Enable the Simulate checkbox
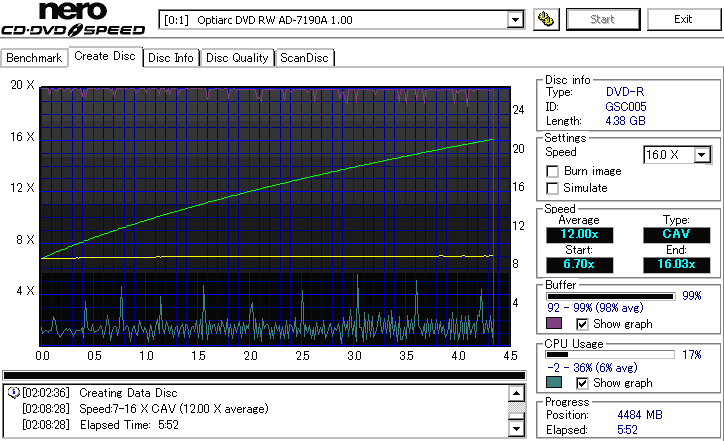 [552, 188]
